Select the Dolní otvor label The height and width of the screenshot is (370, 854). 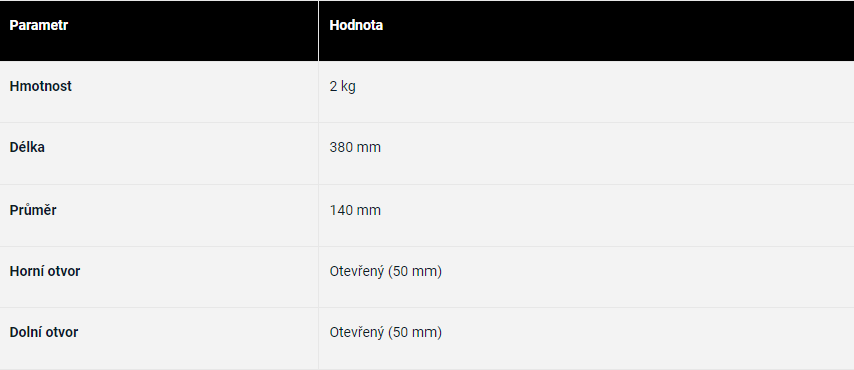pyautogui.click(x=44, y=332)
